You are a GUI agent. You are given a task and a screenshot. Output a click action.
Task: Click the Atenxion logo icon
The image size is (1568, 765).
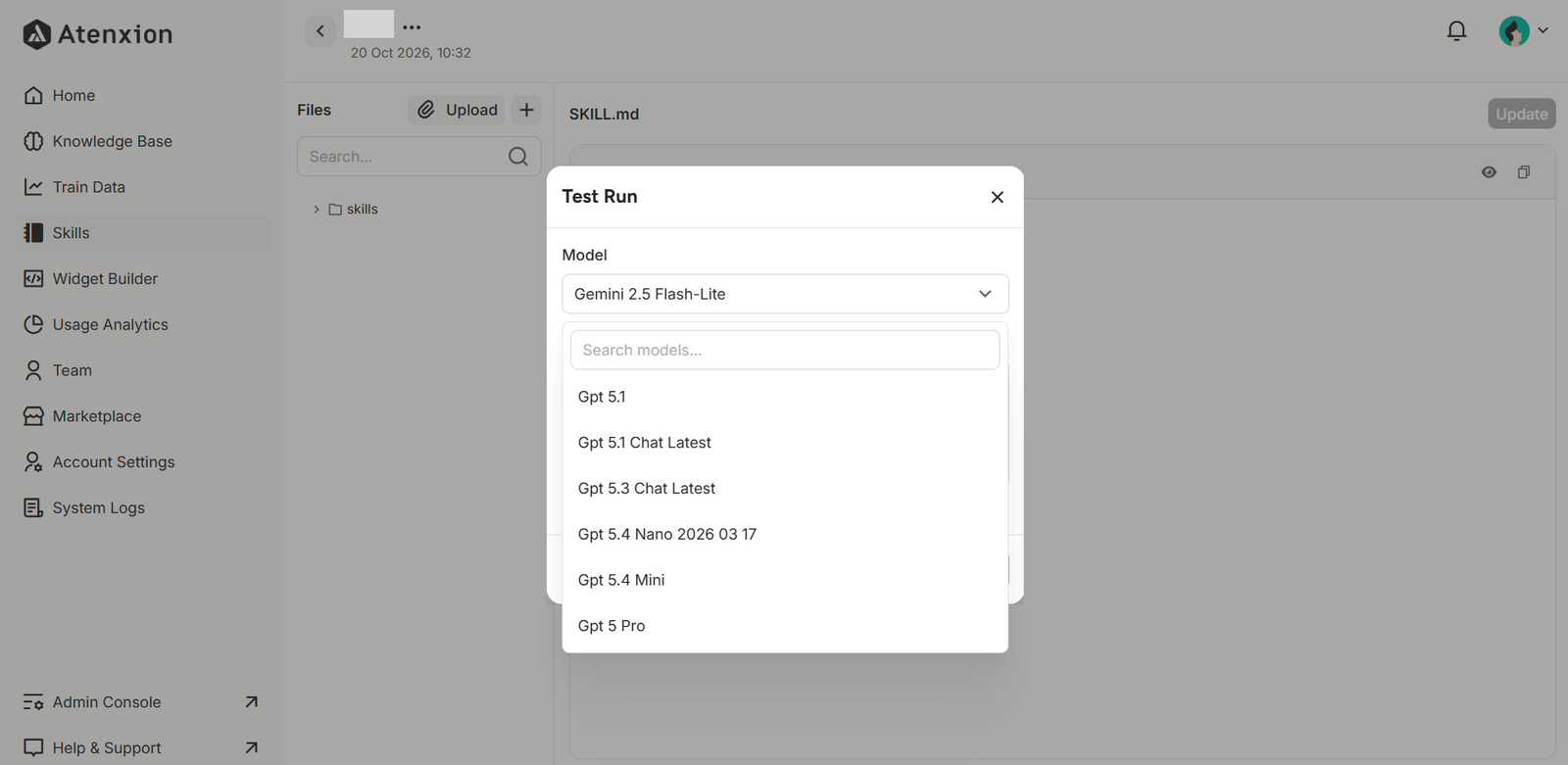36,34
